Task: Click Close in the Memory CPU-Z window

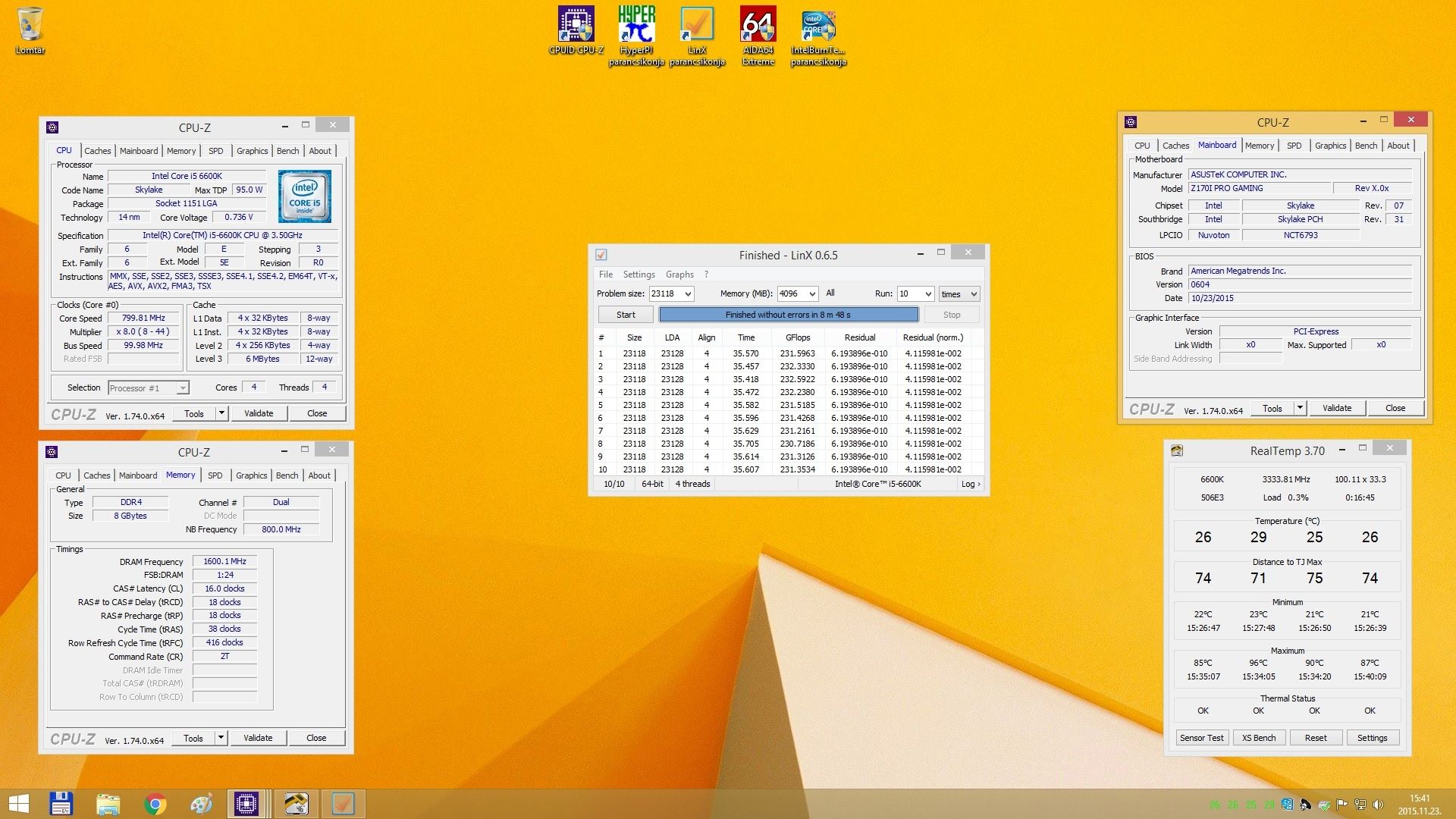Action: click(x=316, y=738)
